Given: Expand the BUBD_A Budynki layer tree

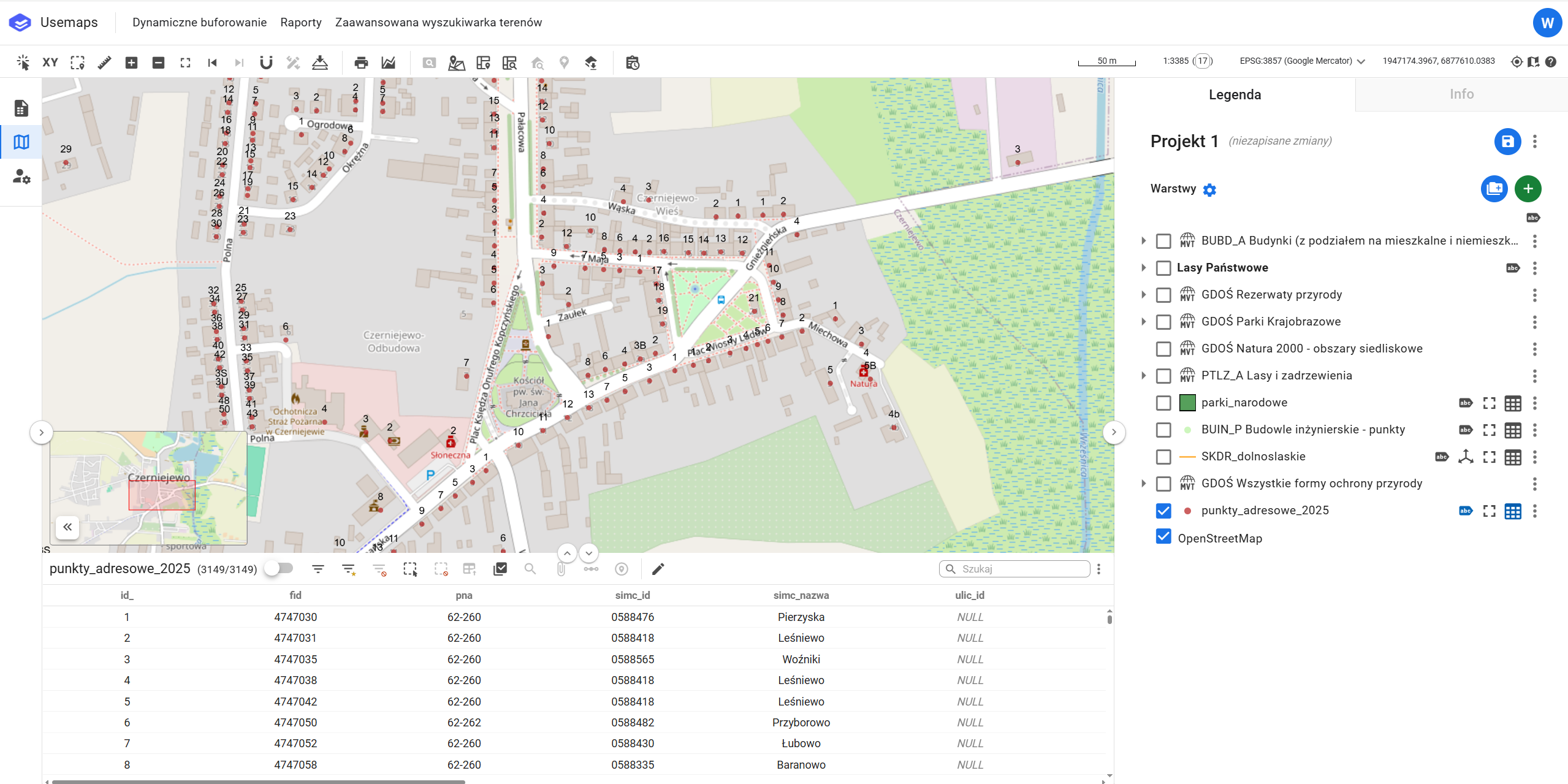Looking at the screenshot, I should pos(1143,241).
